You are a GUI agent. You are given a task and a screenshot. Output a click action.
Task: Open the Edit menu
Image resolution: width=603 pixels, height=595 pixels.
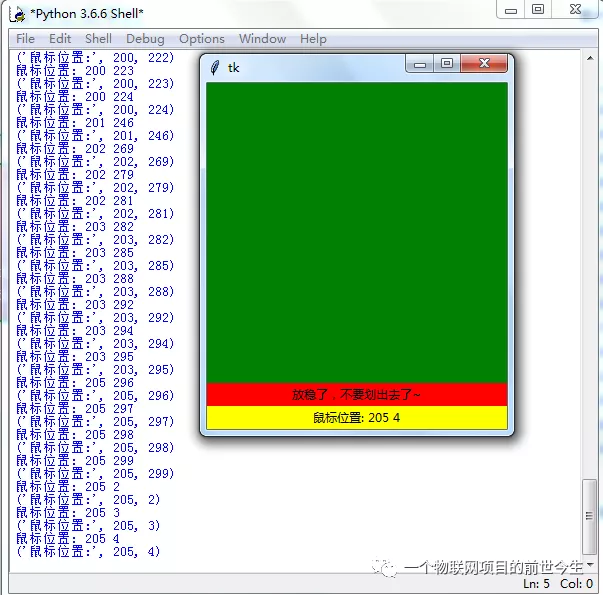(x=60, y=39)
